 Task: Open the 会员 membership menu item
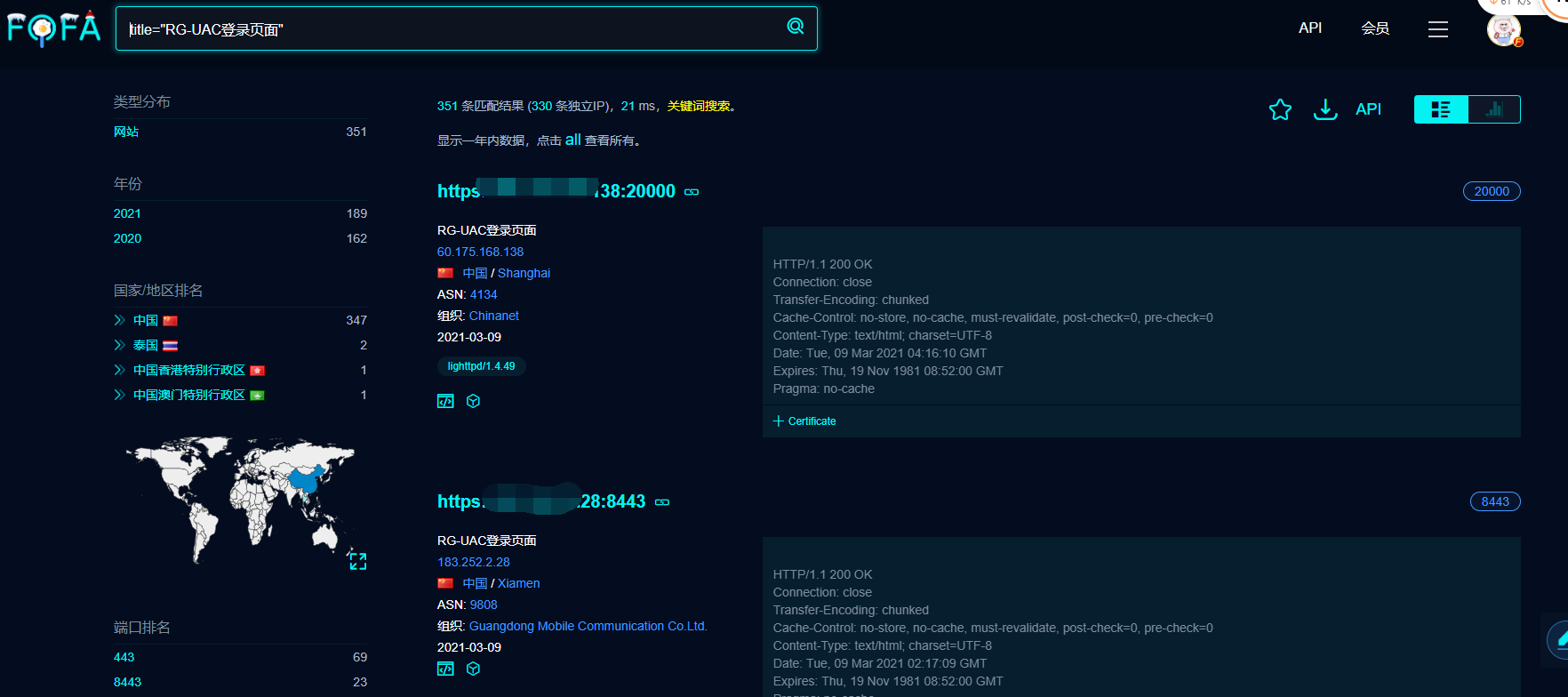[1375, 28]
